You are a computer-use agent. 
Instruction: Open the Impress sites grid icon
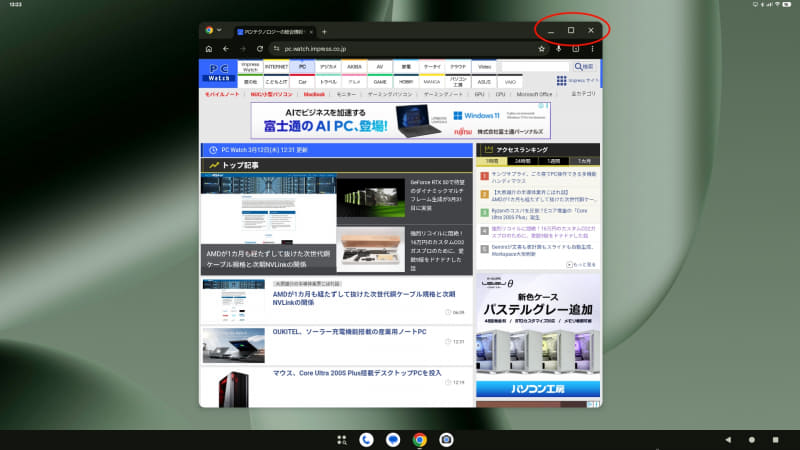tap(561, 80)
